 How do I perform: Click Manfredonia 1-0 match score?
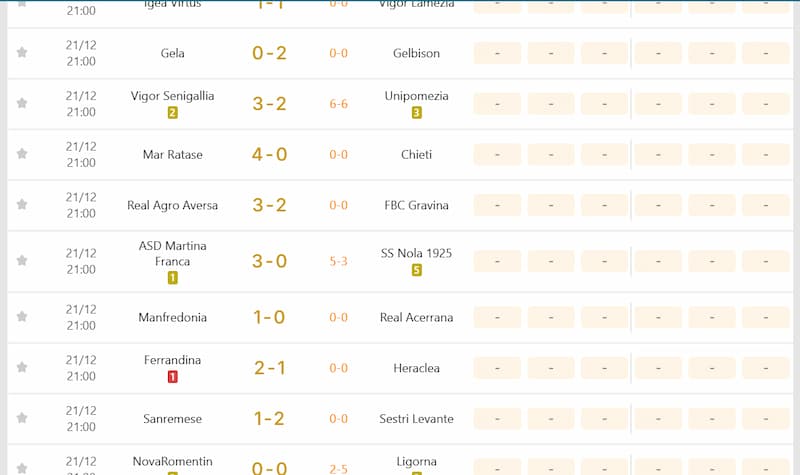point(269,317)
